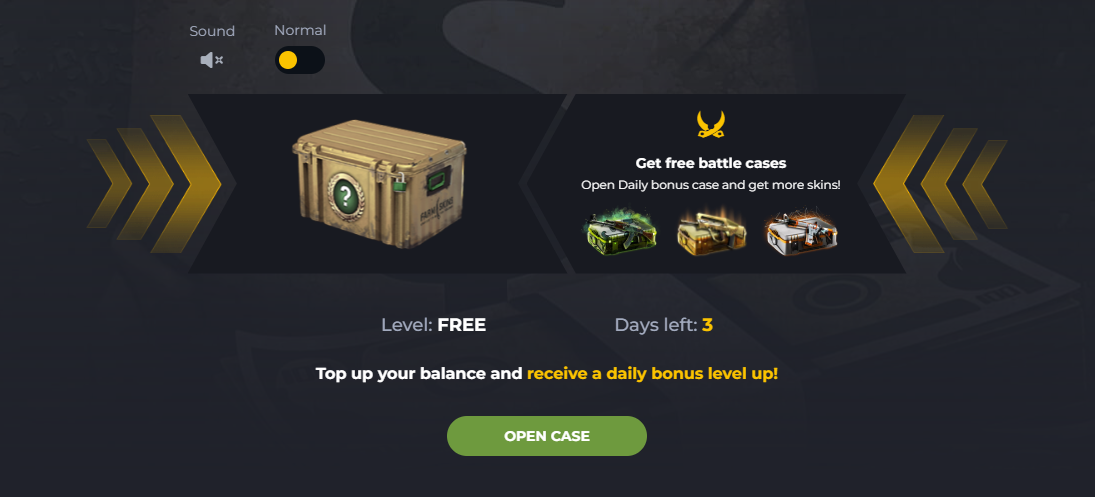
Task: Click the left golden chevron arrows
Action: (154, 184)
